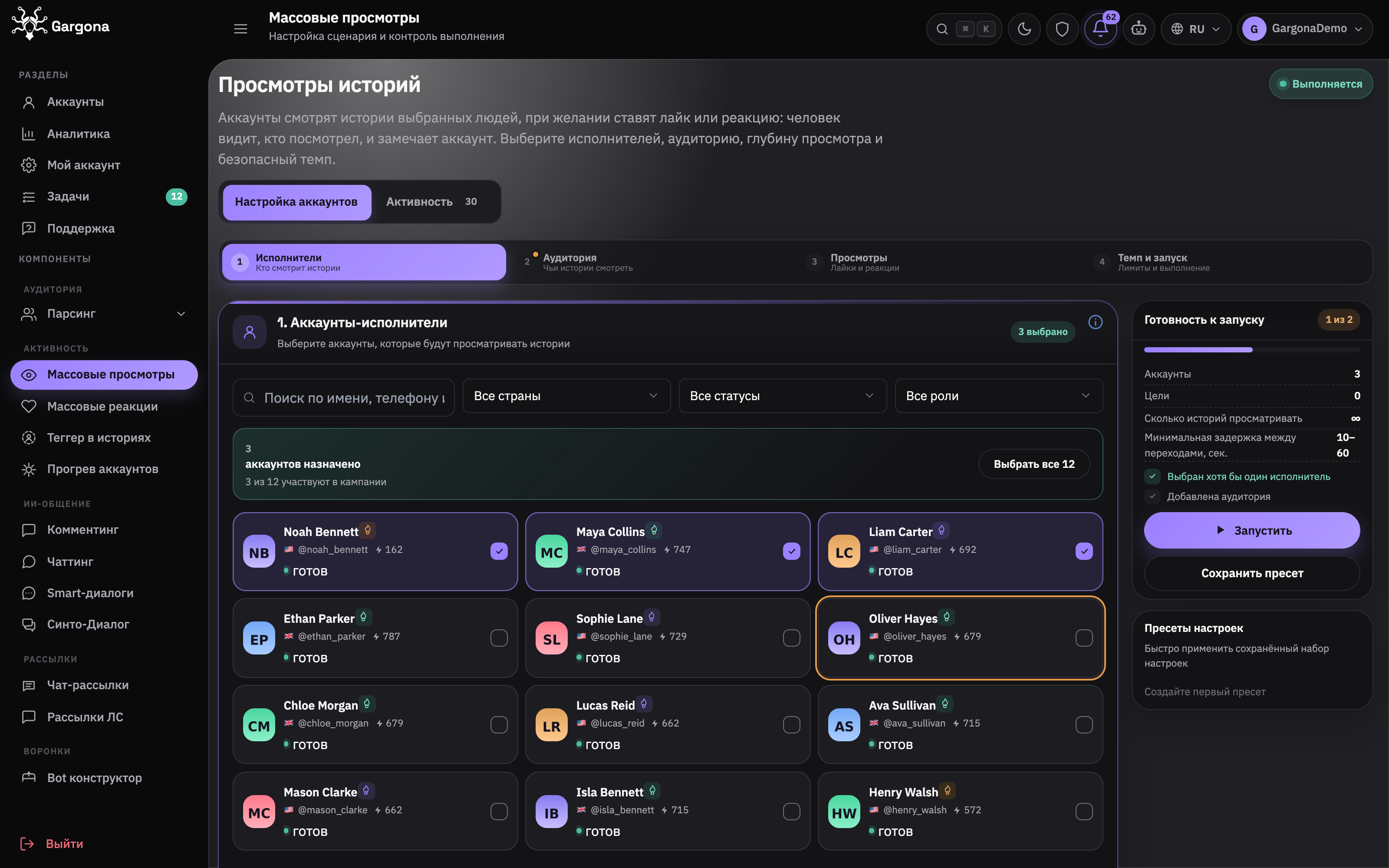Uncheck Maya Collins account checkbox
1389x868 pixels.
tap(791, 551)
